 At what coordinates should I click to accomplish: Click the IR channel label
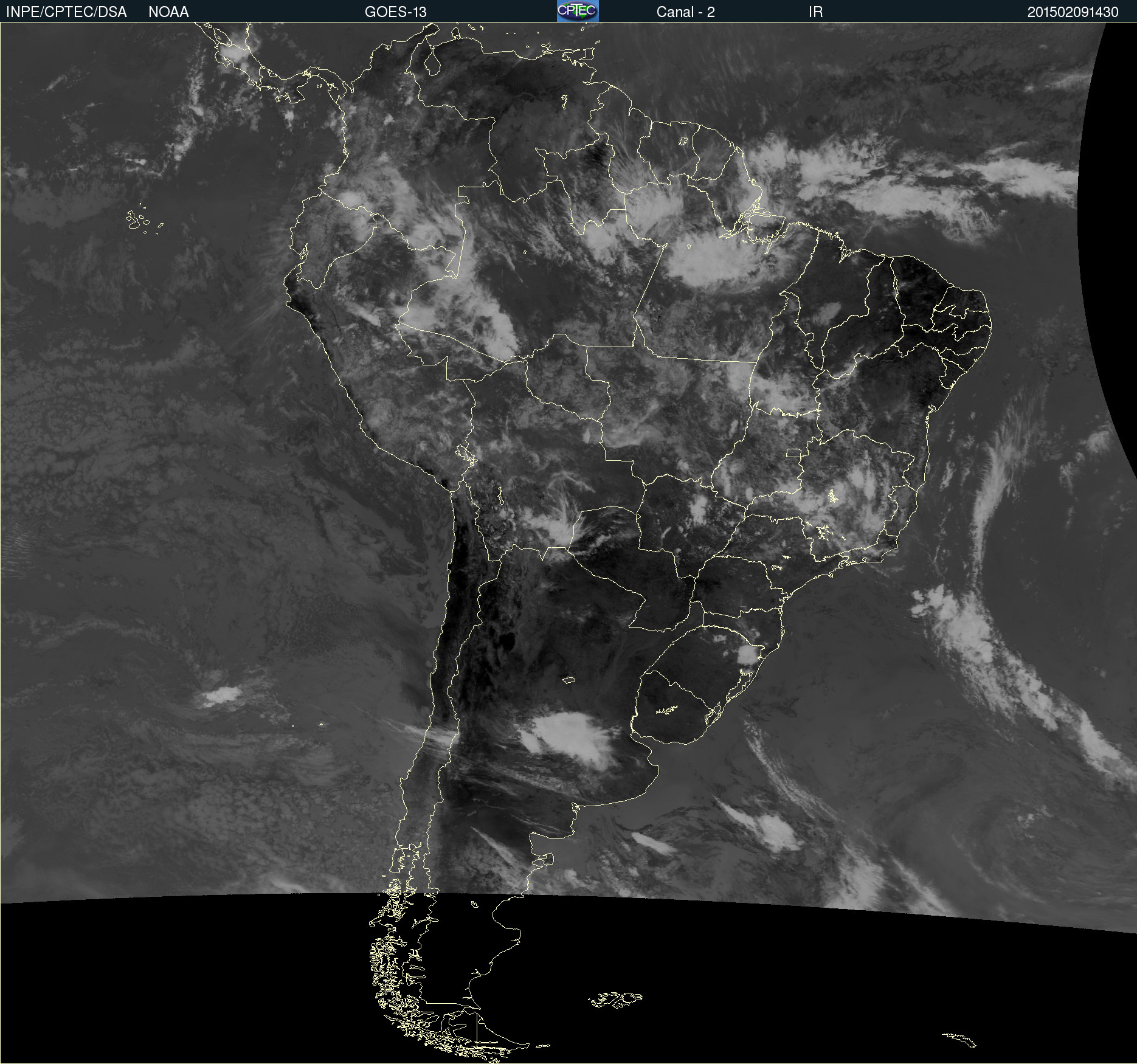pos(815,12)
